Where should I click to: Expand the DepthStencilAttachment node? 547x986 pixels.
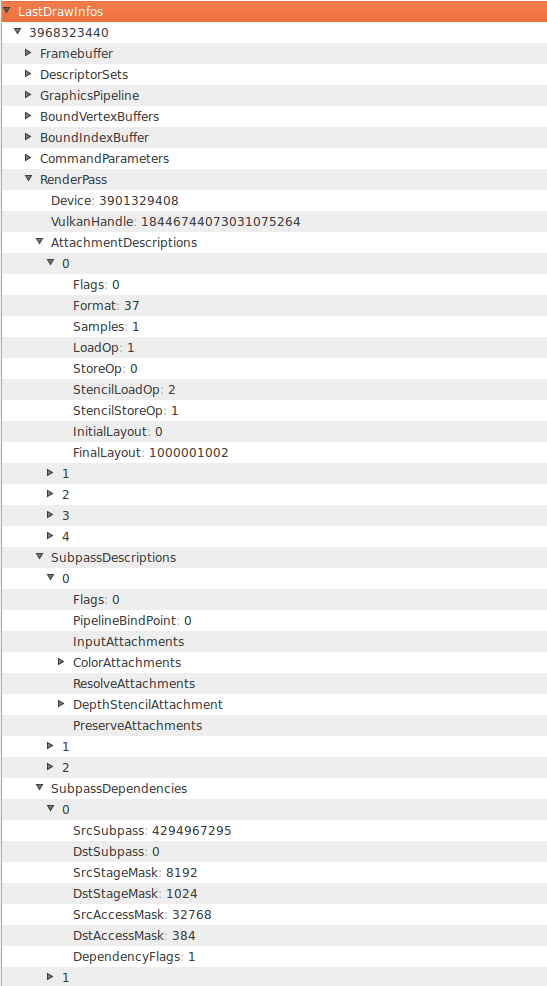point(62,704)
